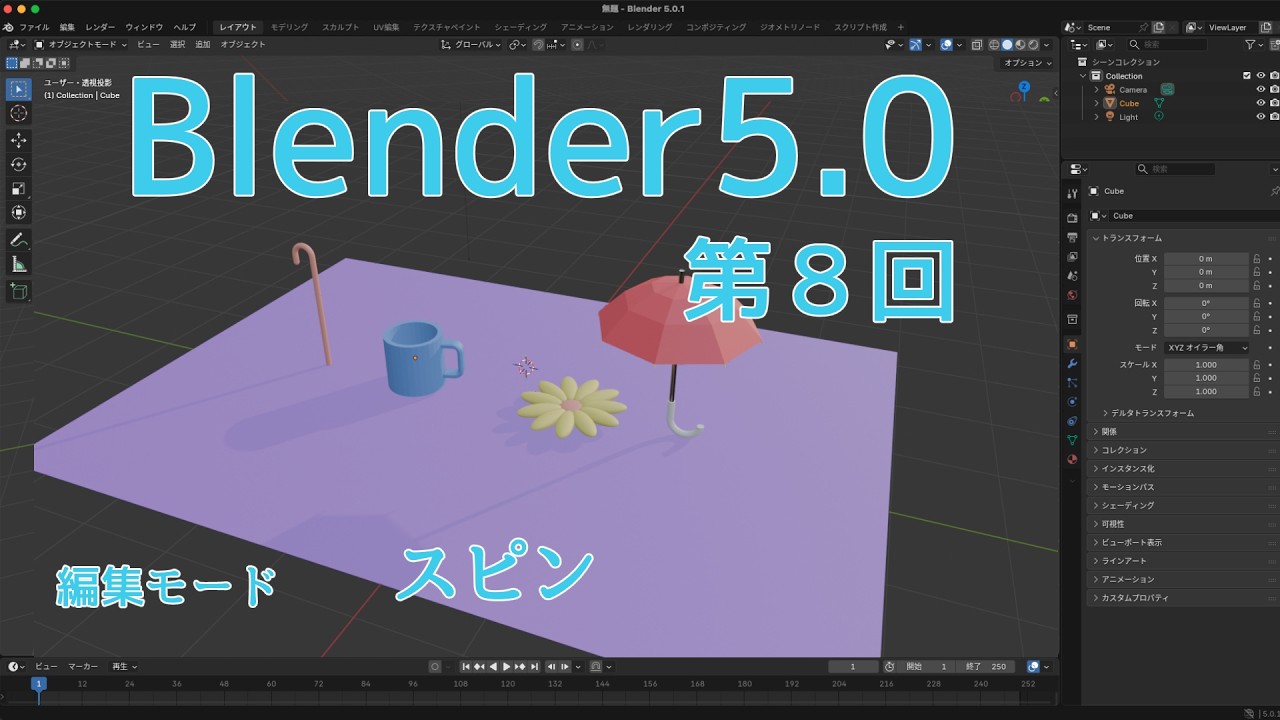1280x720 pixels.
Task: Select the Select Box tool
Action: pyautogui.click(x=19, y=89)
